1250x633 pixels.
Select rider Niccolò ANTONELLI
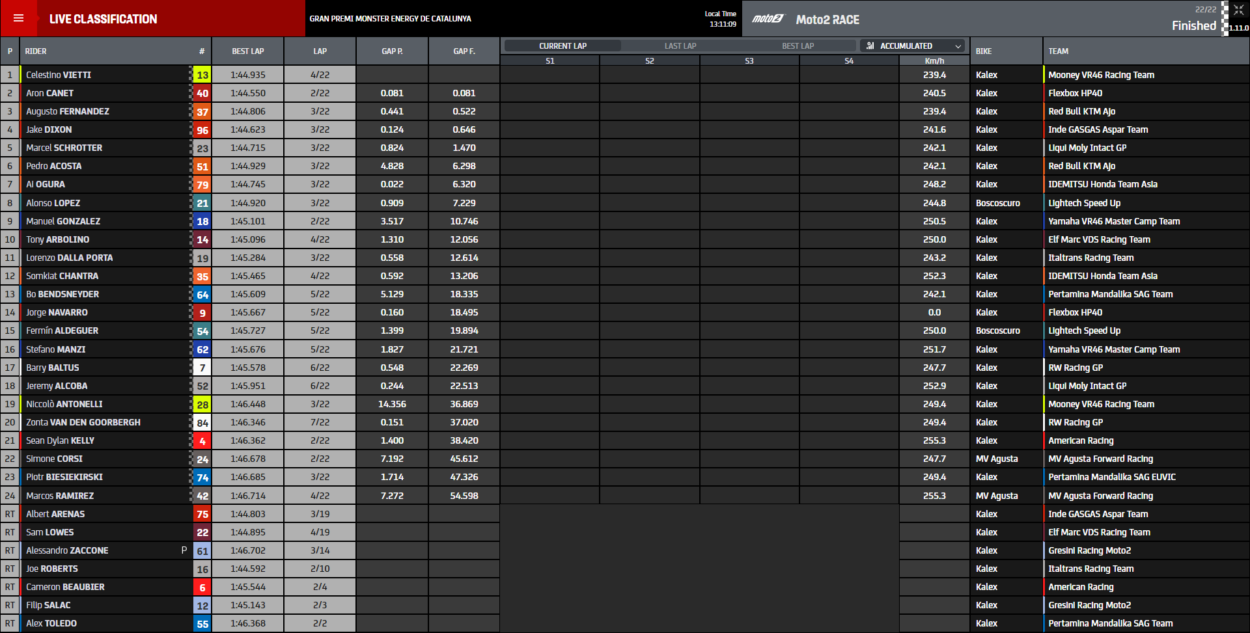(x=63, y=404)
